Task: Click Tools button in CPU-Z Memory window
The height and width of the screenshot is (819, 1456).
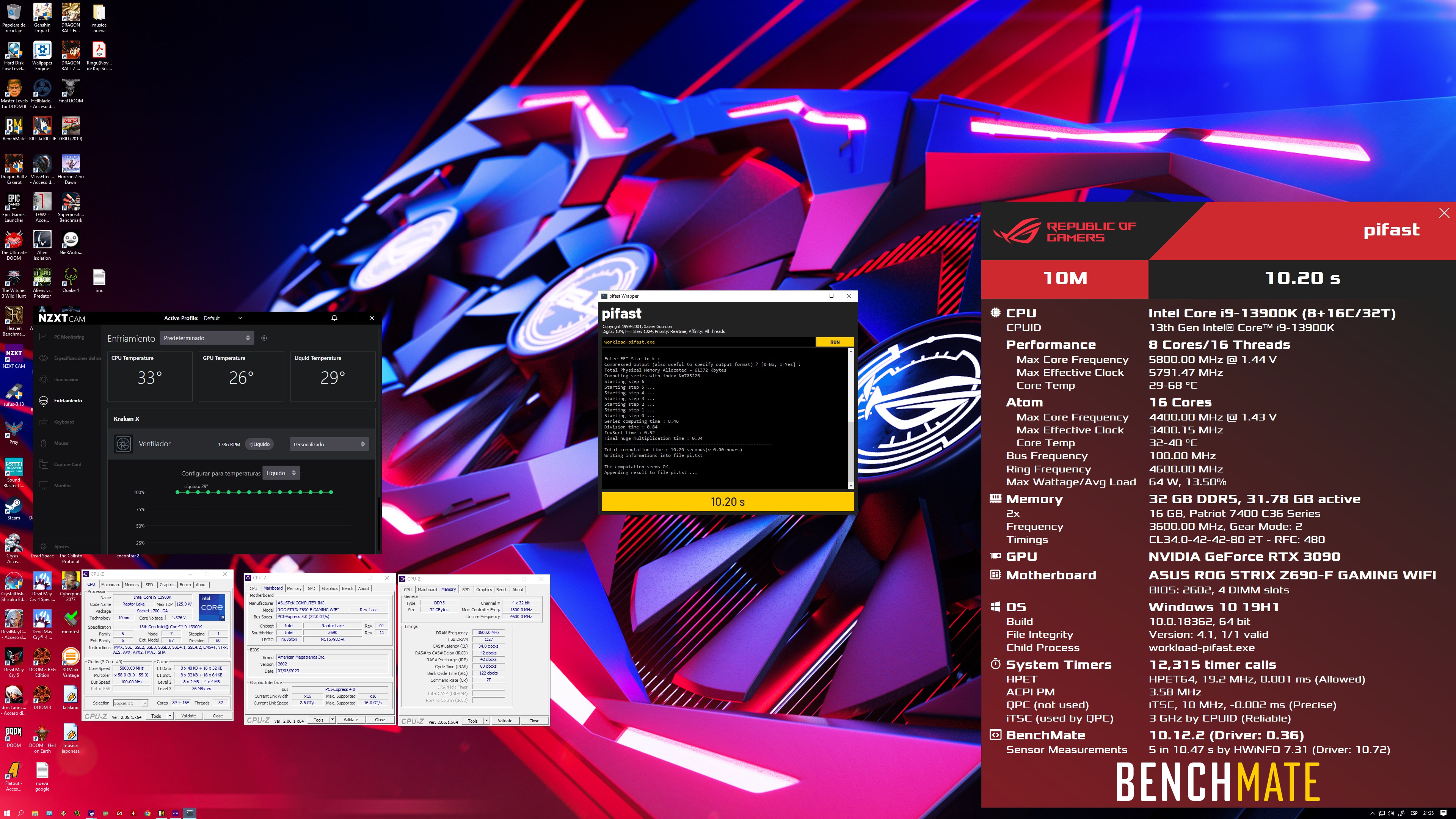Action: [x=472, y=721]
